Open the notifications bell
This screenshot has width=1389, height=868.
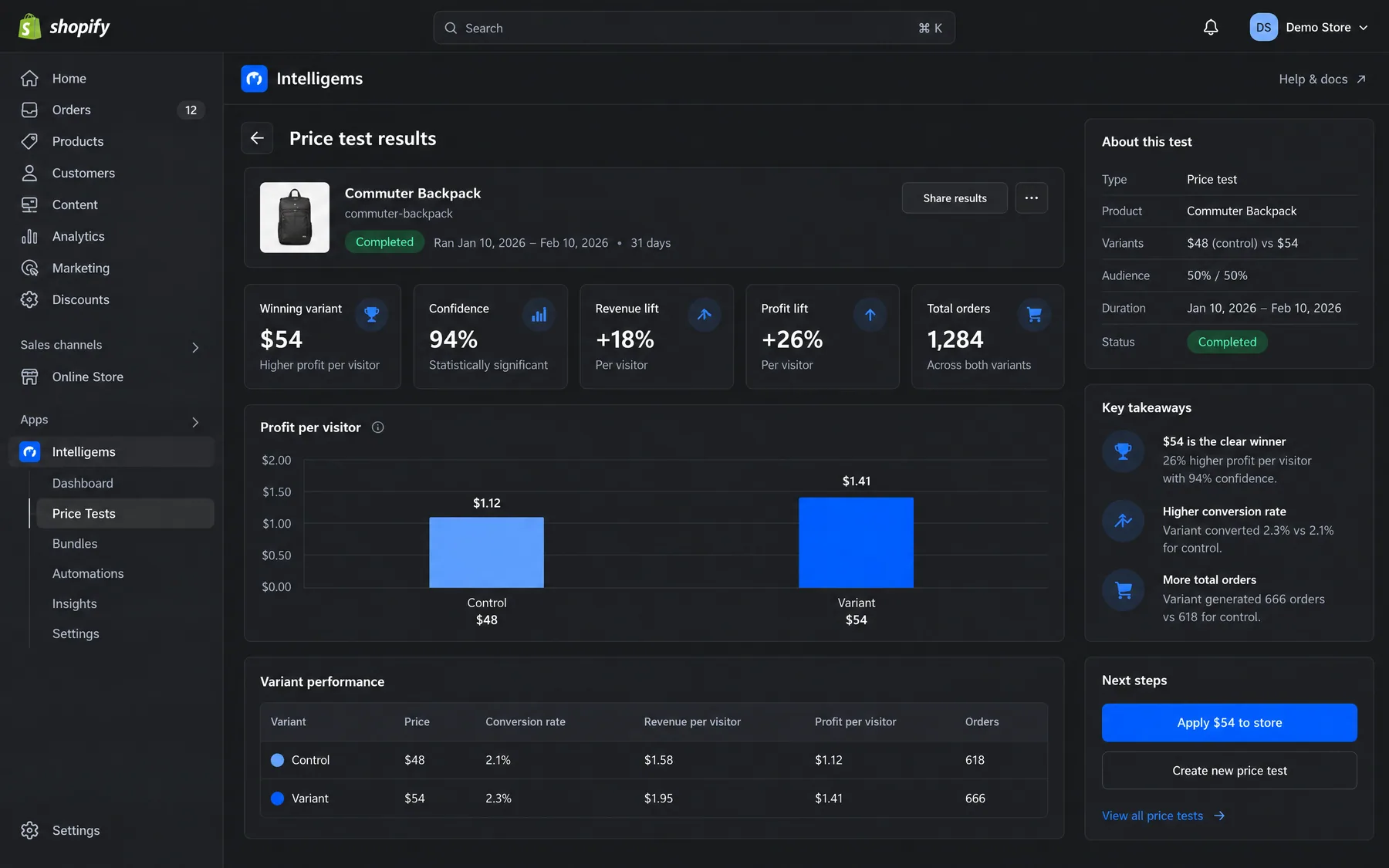(x=1211, y=28)
